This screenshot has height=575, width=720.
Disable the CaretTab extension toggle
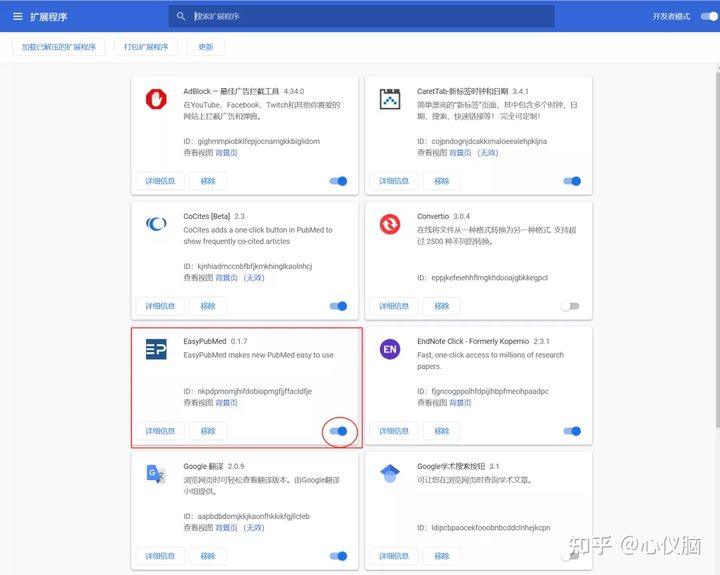pyautogui.click(x=572, y=181)
